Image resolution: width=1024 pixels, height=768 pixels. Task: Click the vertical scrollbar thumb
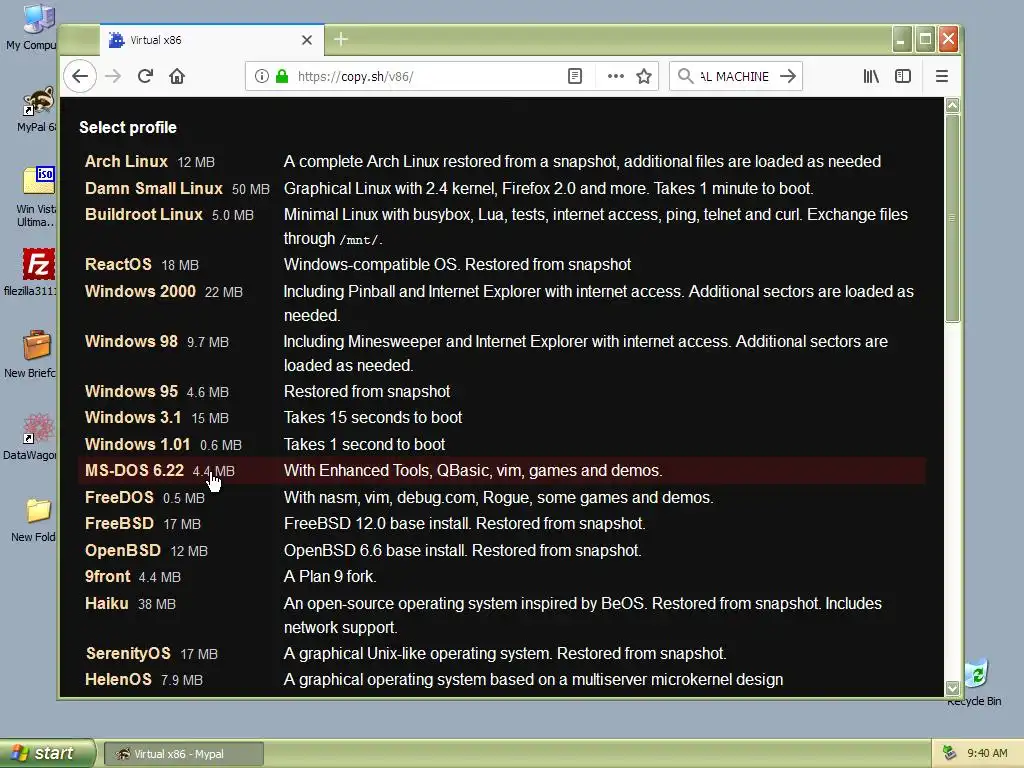point(952,218)
